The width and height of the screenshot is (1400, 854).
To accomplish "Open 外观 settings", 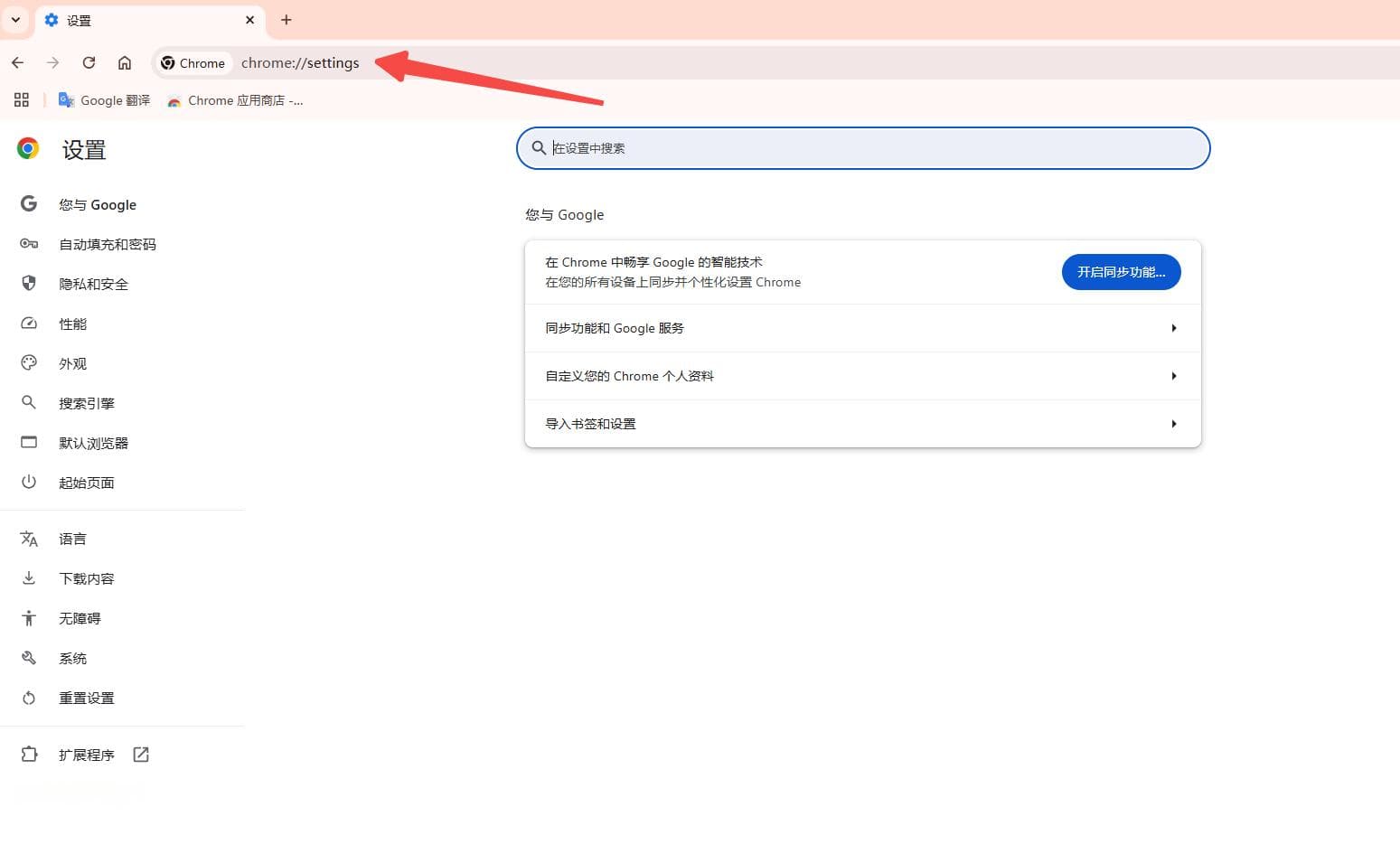I will (73, 364).
